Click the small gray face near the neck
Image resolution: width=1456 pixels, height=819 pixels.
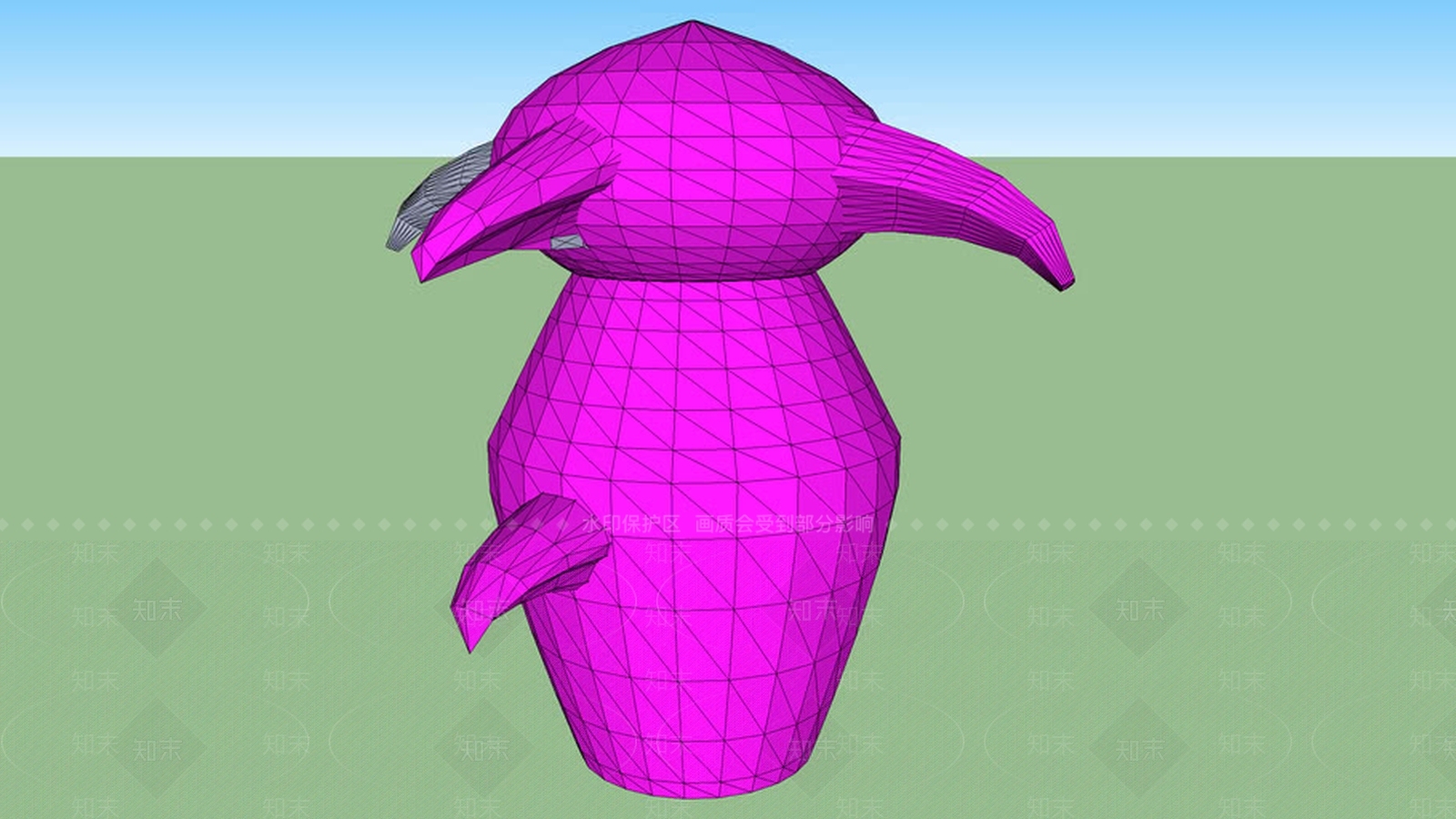(567, 241)
